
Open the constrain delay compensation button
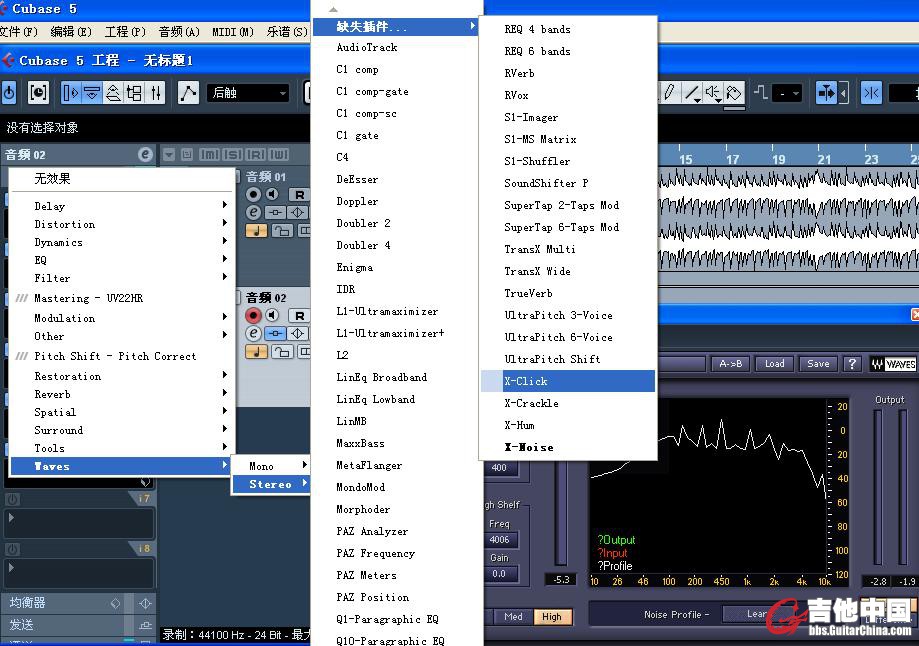click(38, 93)
